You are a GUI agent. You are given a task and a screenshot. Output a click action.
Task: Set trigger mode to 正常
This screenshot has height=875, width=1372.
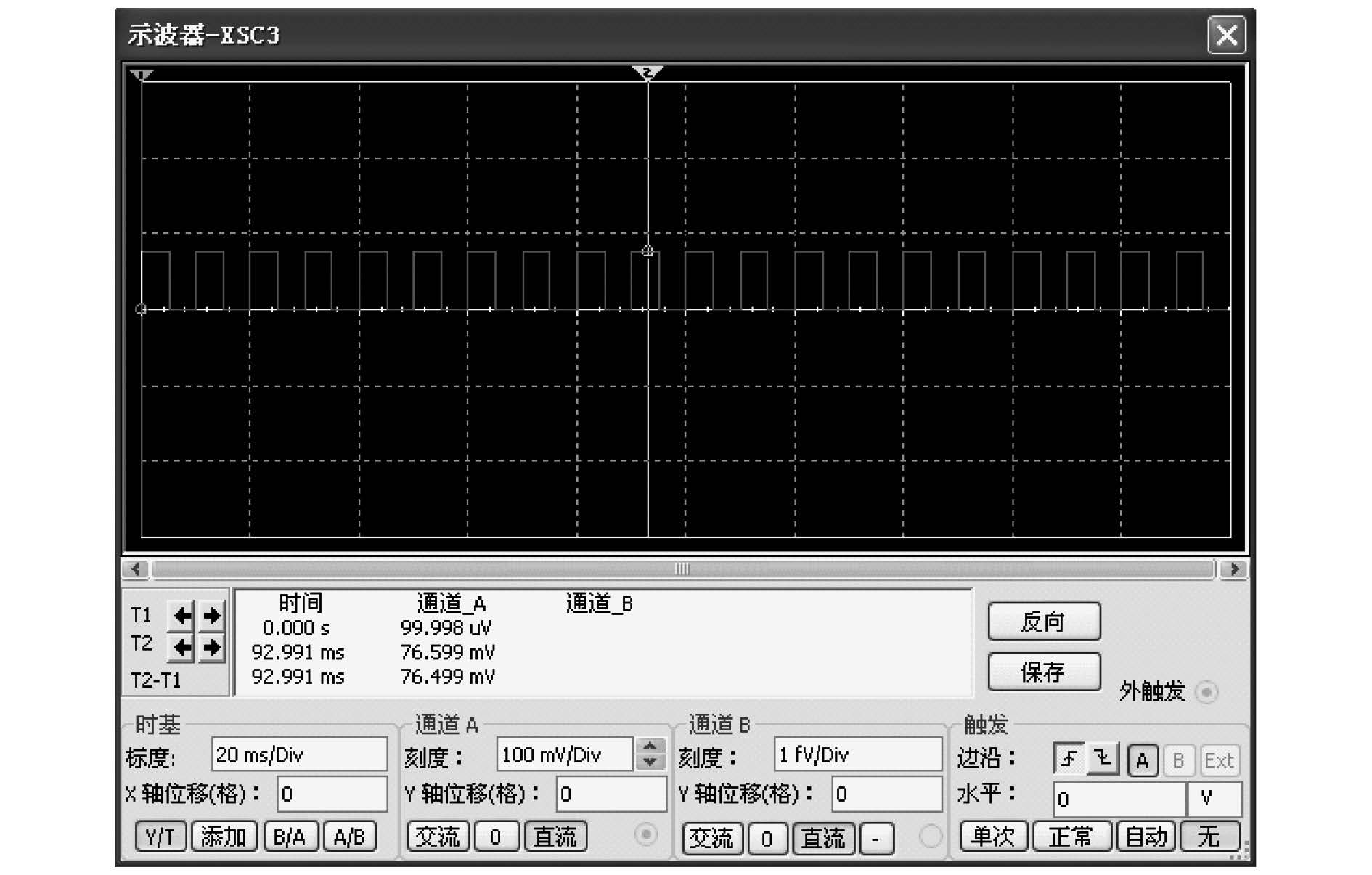pos(1071,836)
